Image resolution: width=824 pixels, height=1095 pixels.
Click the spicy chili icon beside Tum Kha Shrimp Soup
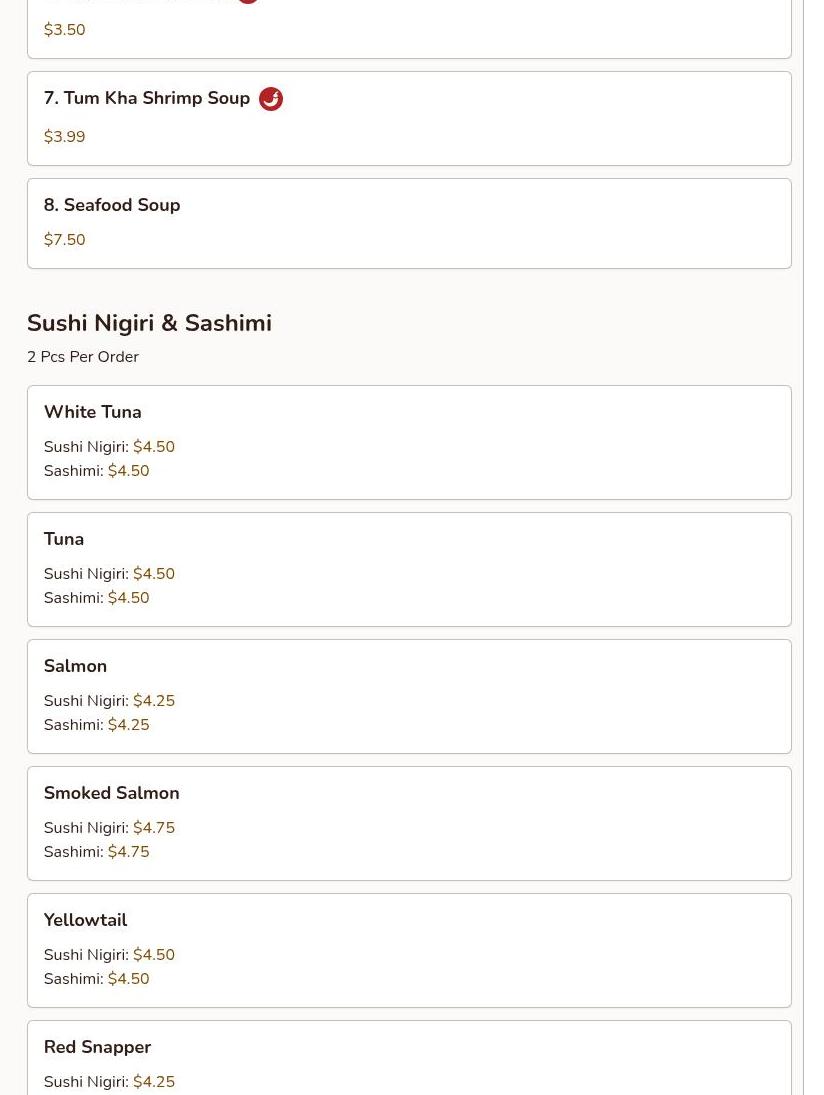click(x=271, y=98)
